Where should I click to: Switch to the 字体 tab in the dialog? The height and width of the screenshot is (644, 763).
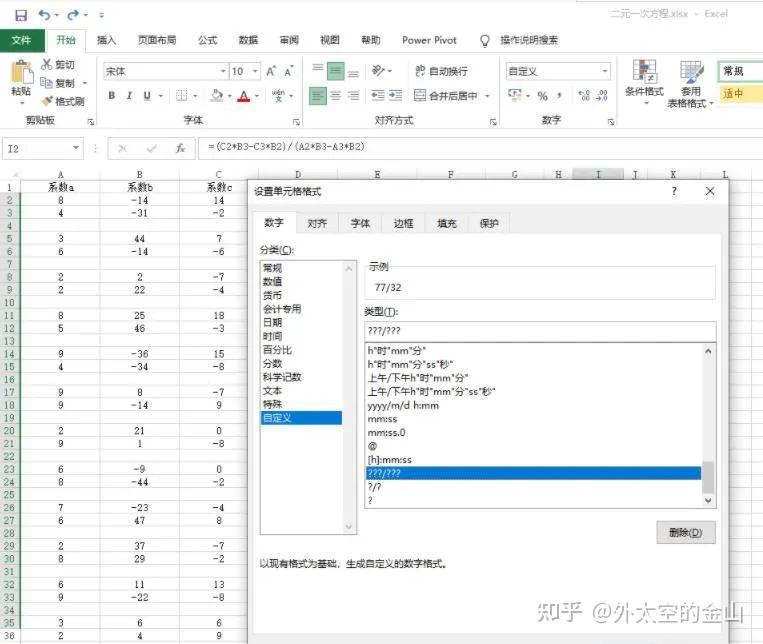tap(360, 223)
